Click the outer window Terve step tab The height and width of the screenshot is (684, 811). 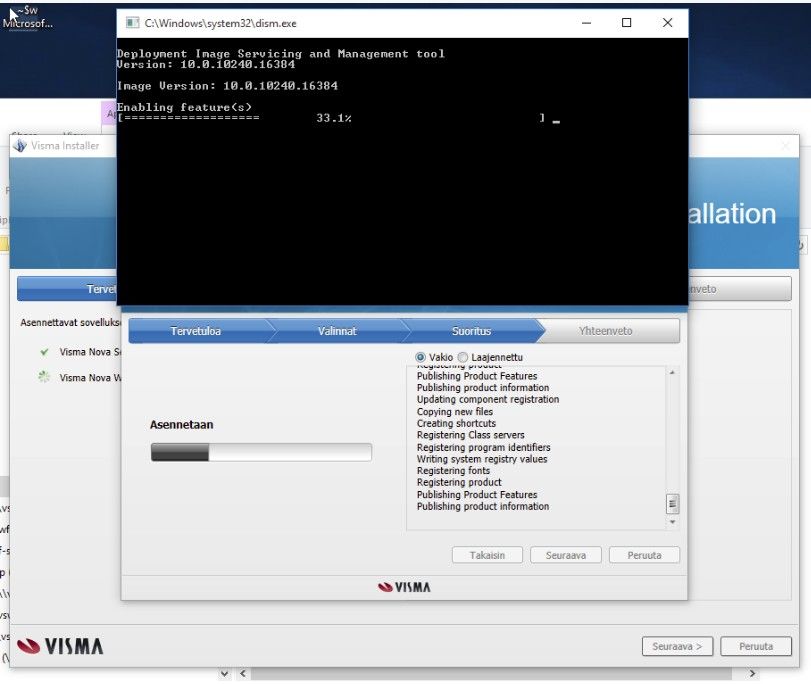67,289
